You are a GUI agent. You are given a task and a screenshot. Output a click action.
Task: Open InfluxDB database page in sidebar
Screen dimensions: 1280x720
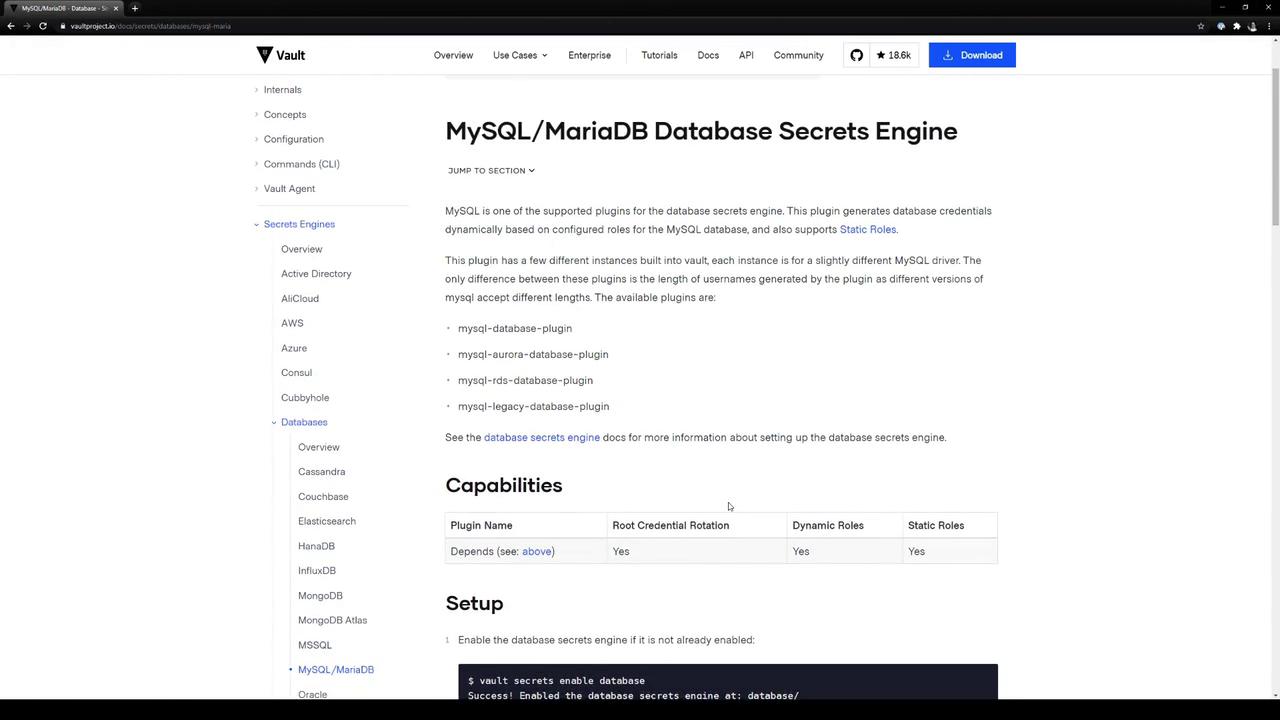tap(317, 571)
